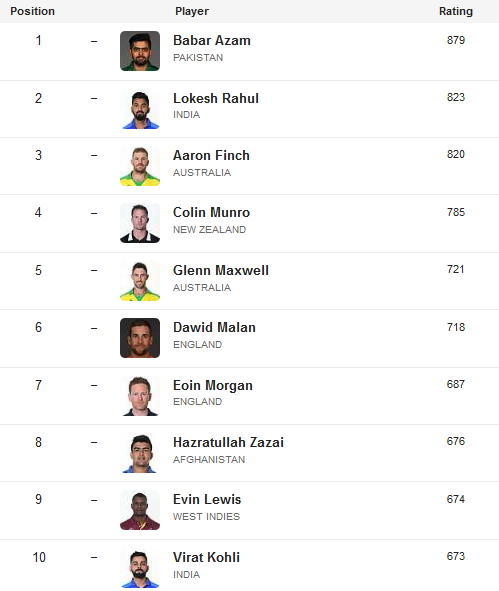Select the Hazratullah Zazai name link
The height and width of the screenshot is (591, 499).
[228, 442]
